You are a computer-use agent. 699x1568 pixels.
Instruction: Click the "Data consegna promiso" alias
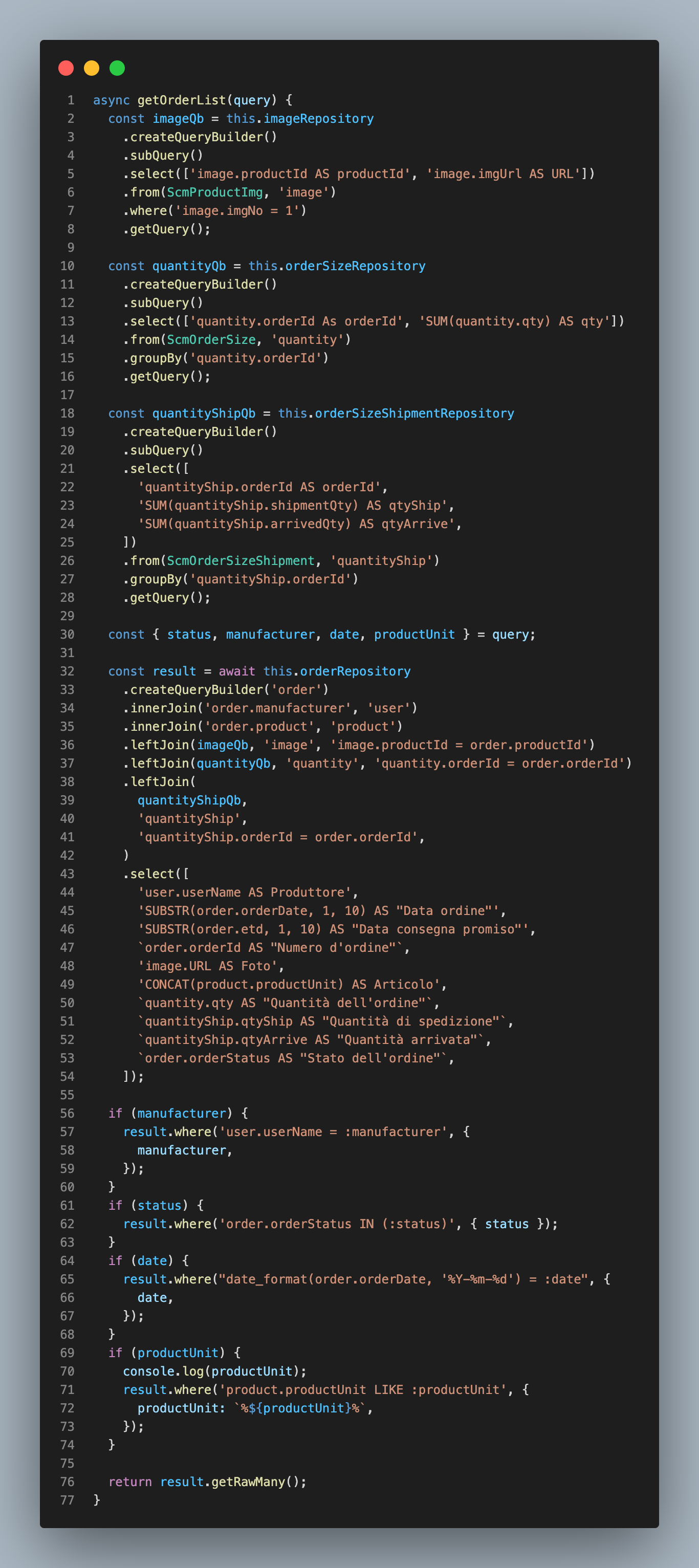[x=436, y=929]
